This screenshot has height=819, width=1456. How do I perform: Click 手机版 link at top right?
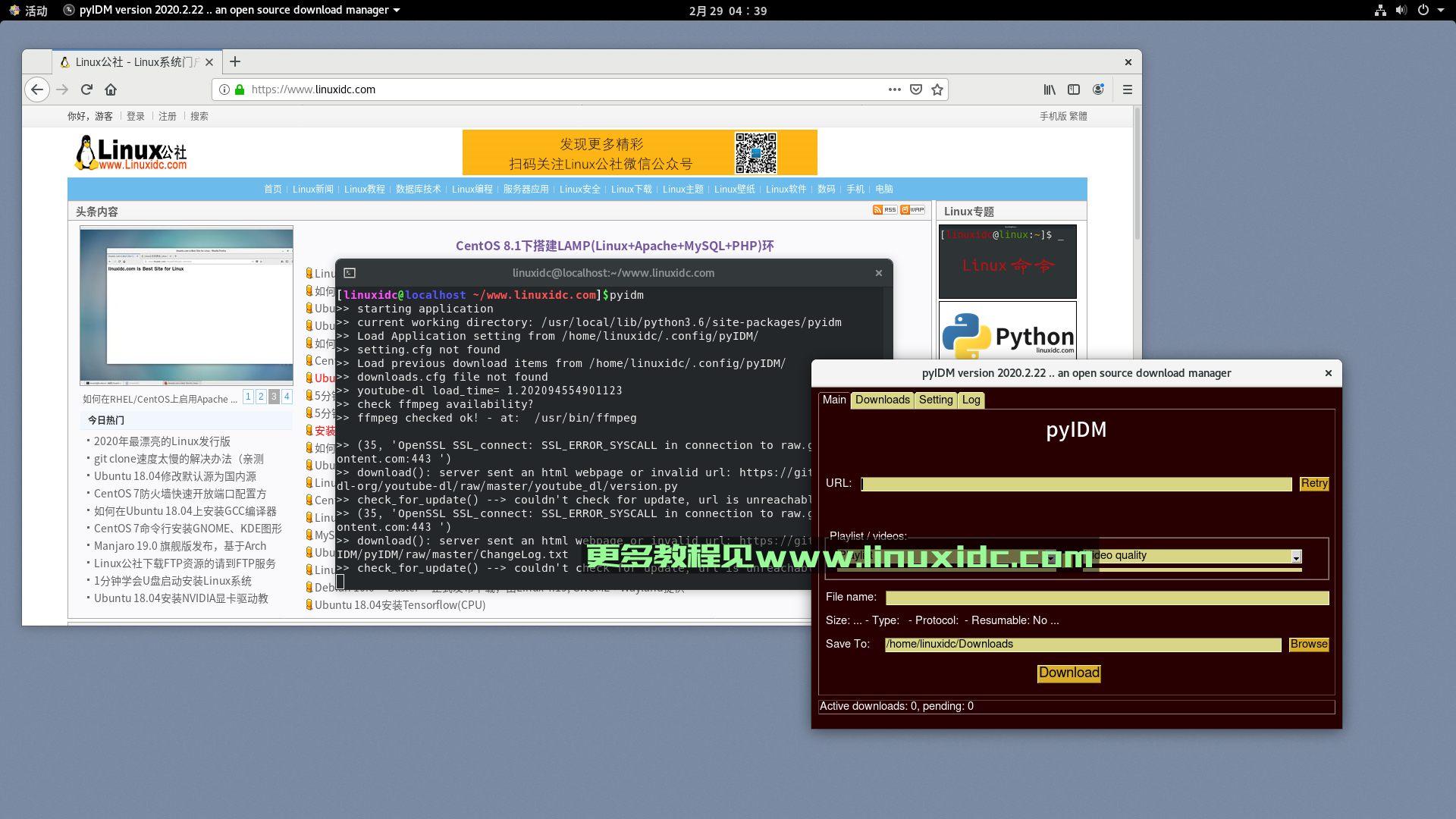pyautogui.click(x=1053, y=116)
